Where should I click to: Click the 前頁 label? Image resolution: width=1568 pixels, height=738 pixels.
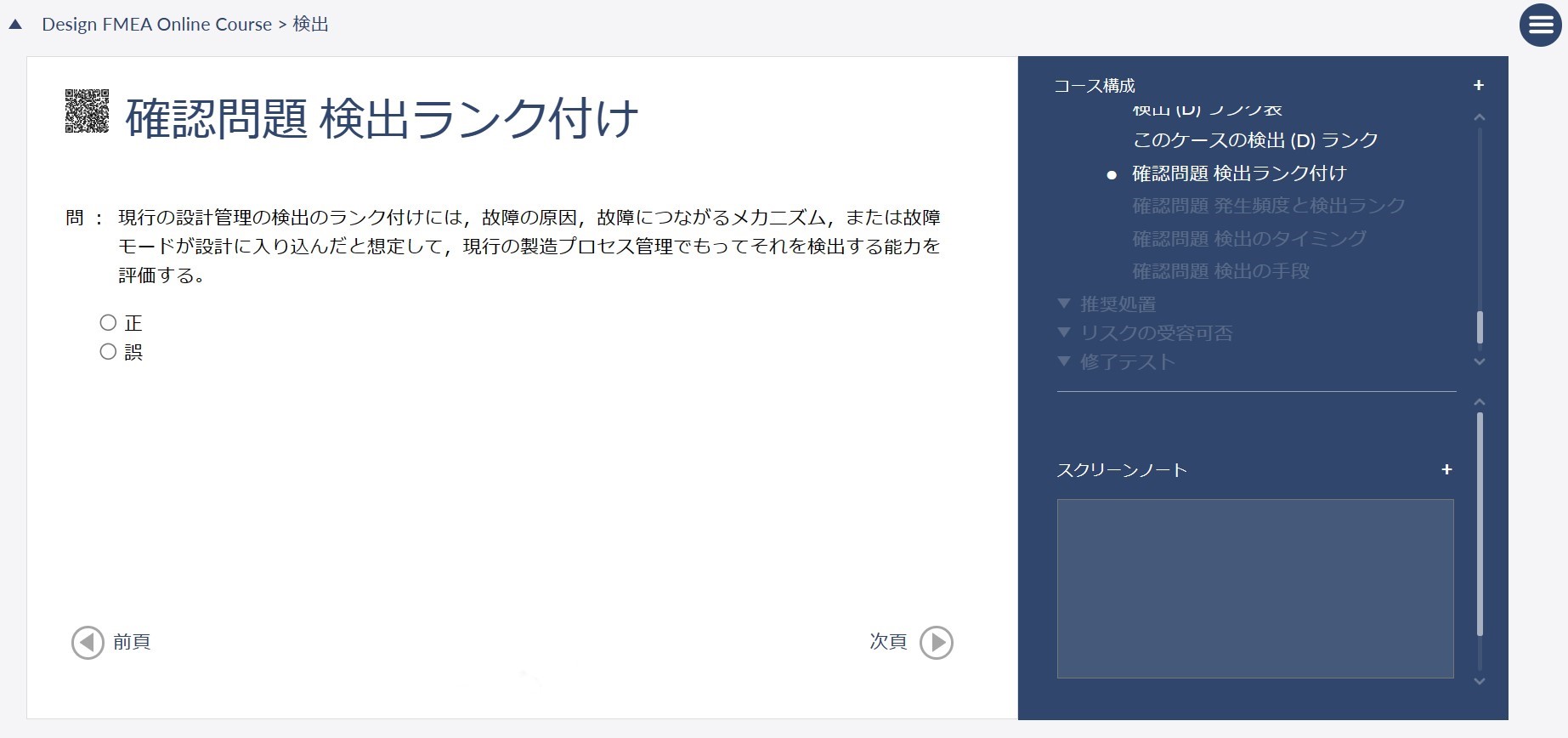pos(132,642)
